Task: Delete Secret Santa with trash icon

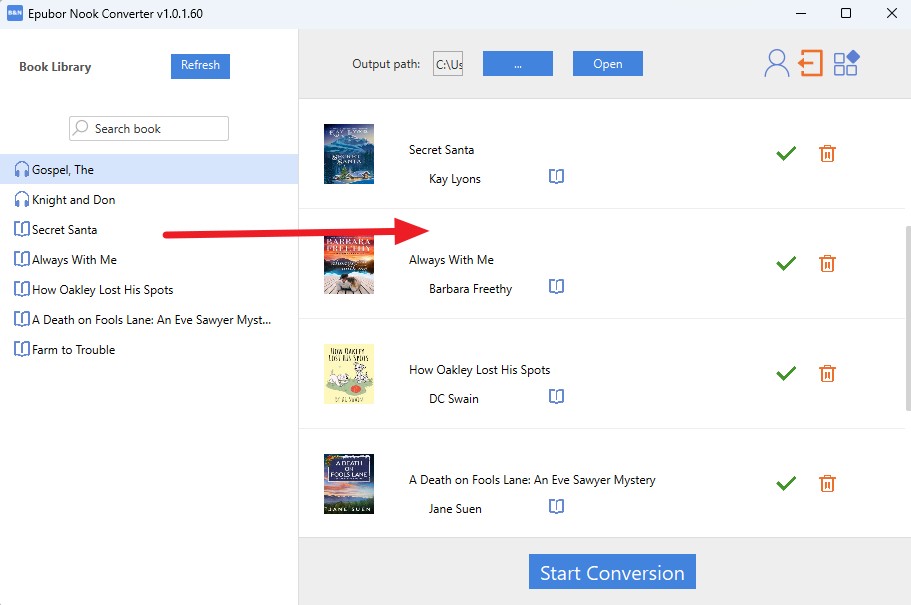Action: point(827,153)
